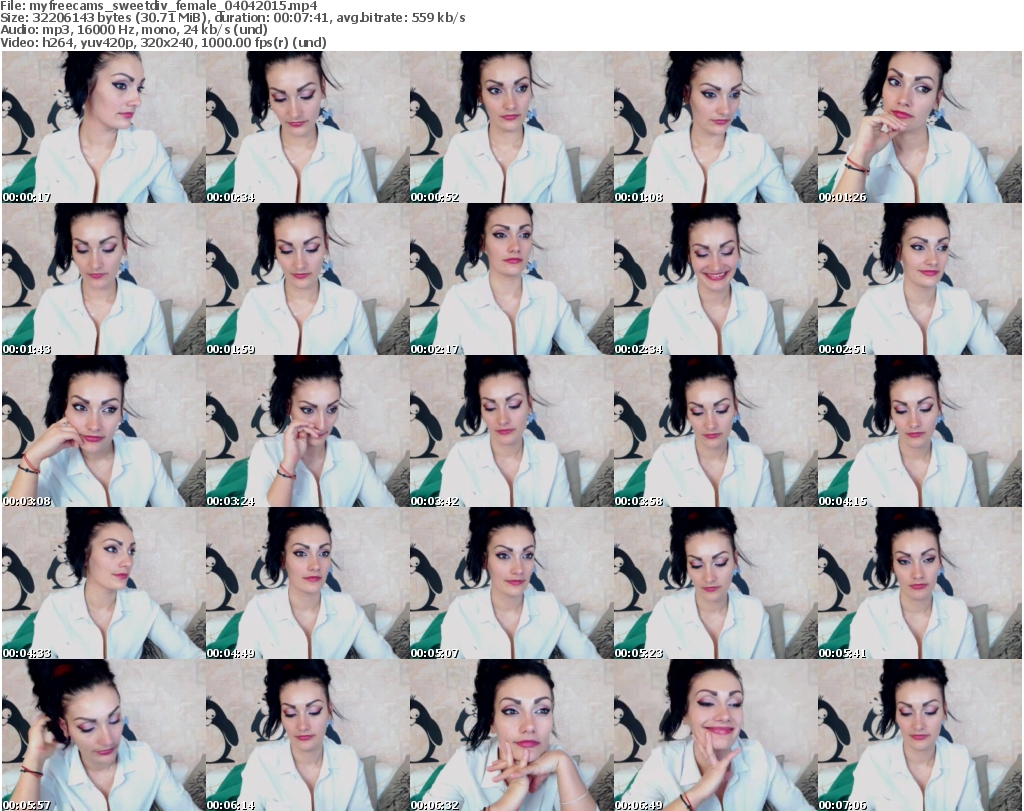
Task: Select the thumbnail timestamped 00:03:08
Action: [x=103, y=432]
